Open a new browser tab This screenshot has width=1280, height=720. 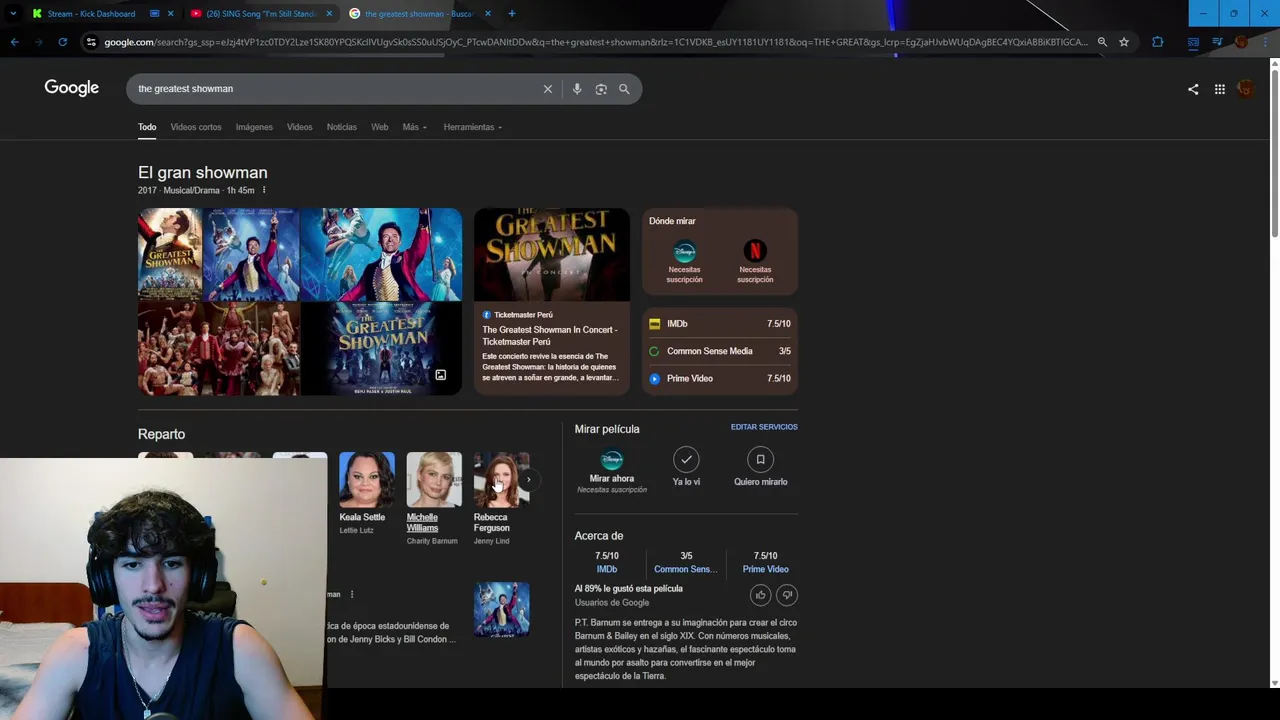(511, 14)
